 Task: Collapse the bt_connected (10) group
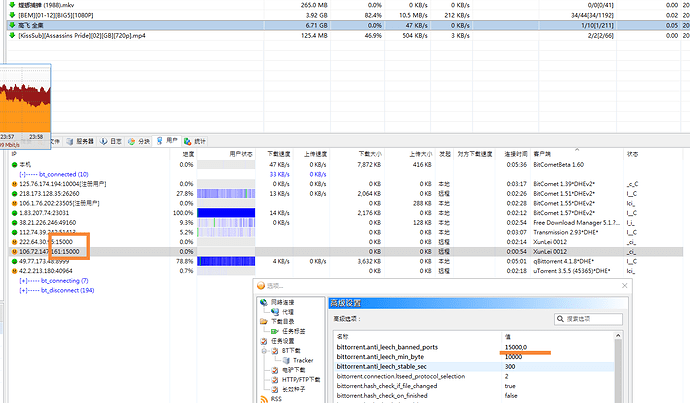(22, 174)
